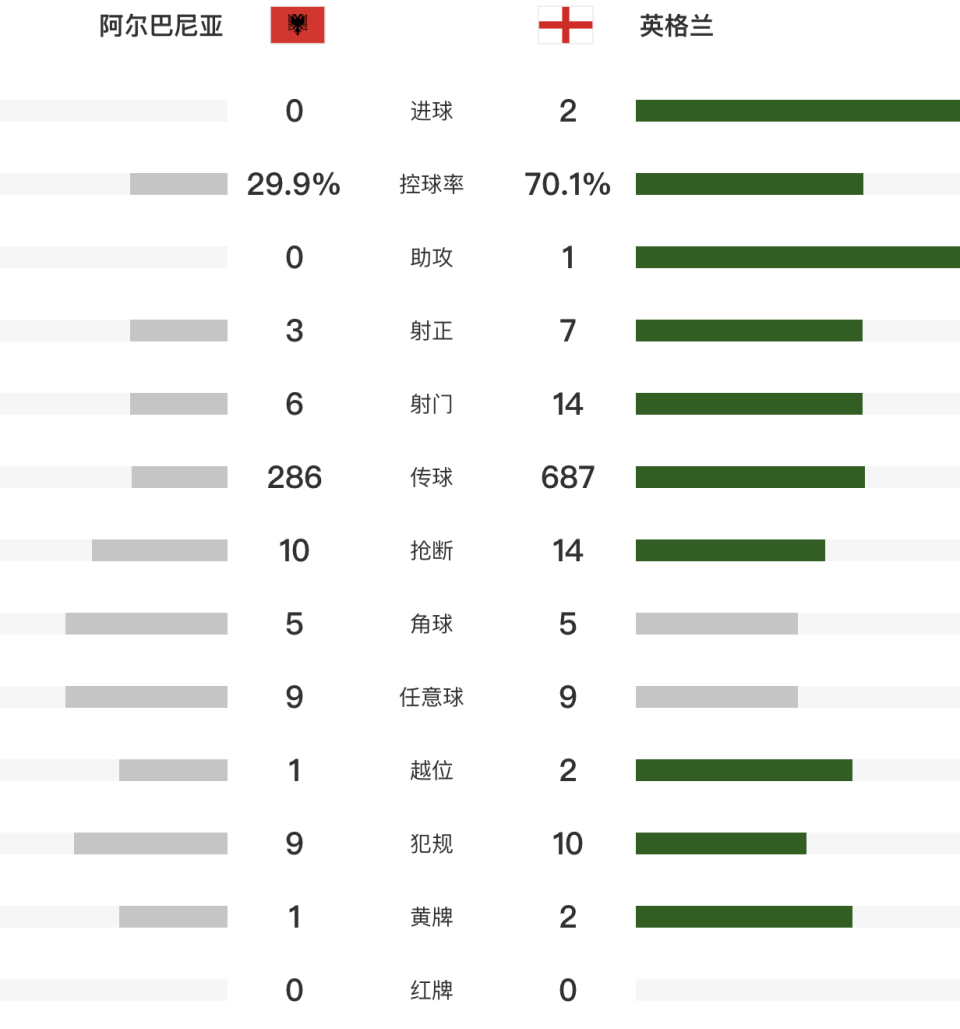Click Albania's gray 角球 bar
Screen dimensions: 960x1029
146,624
